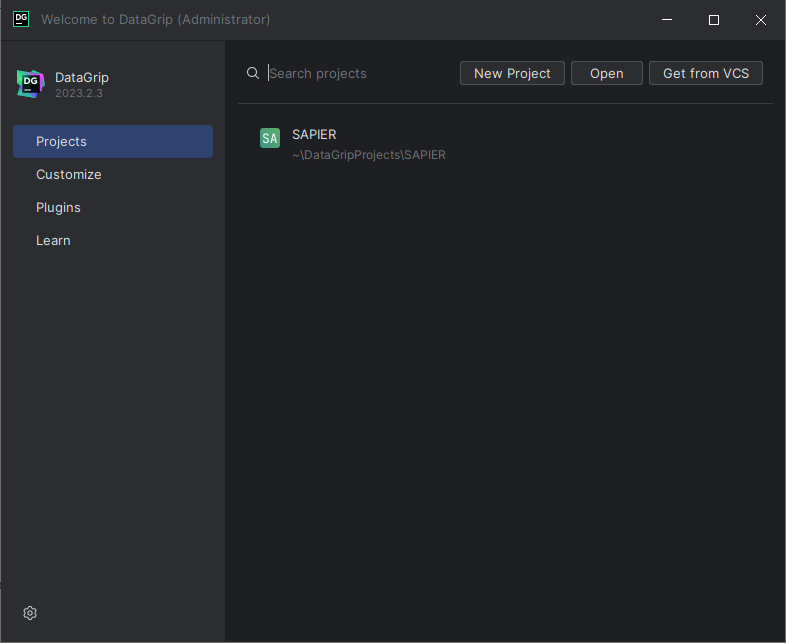The height and width of the screenshot is (643, 786).
Task: Click the 2023.2.3 version label
Action: [x=79, y=93]
